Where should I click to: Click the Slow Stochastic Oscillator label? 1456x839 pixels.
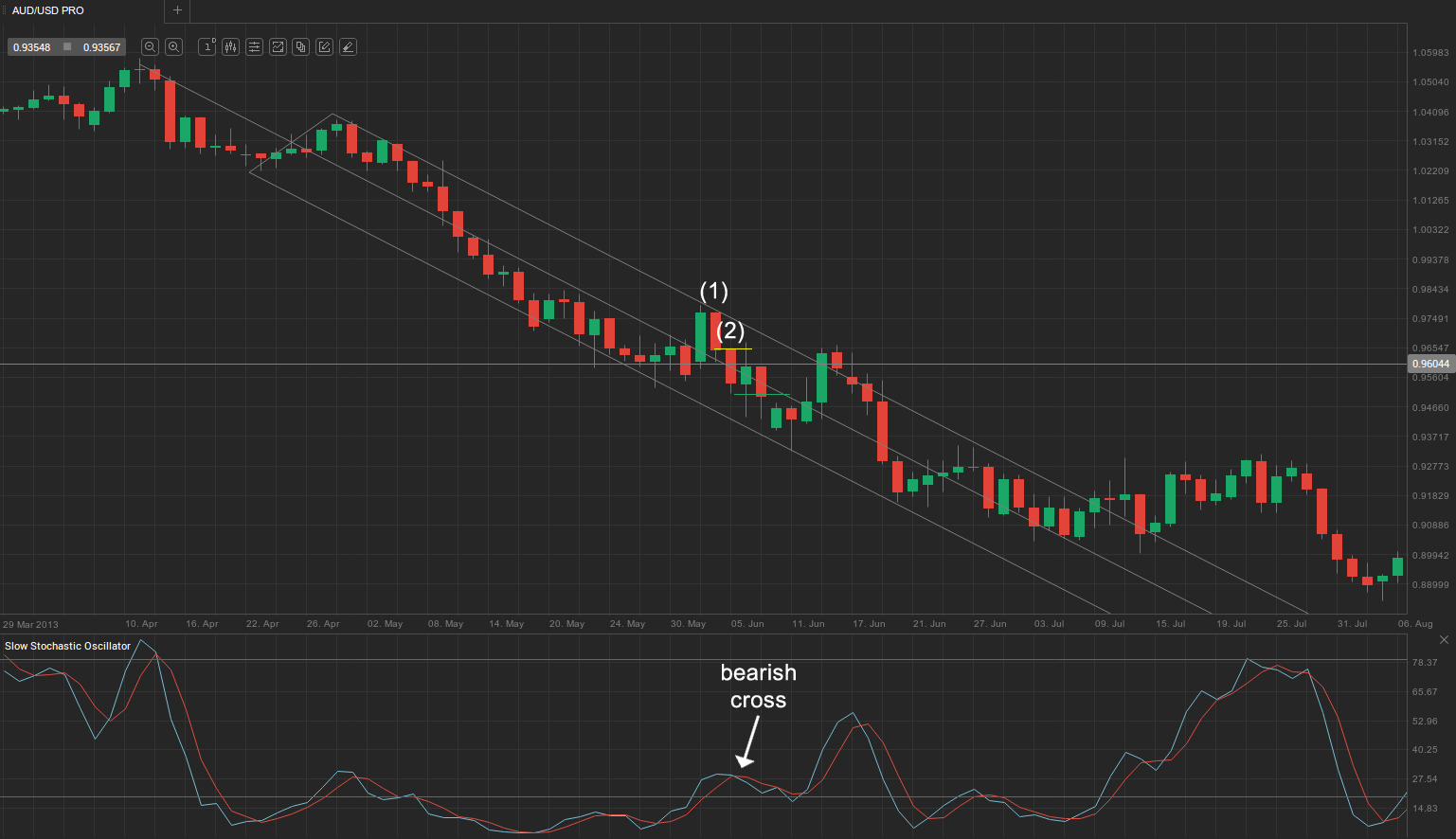[x=68, y=646]
